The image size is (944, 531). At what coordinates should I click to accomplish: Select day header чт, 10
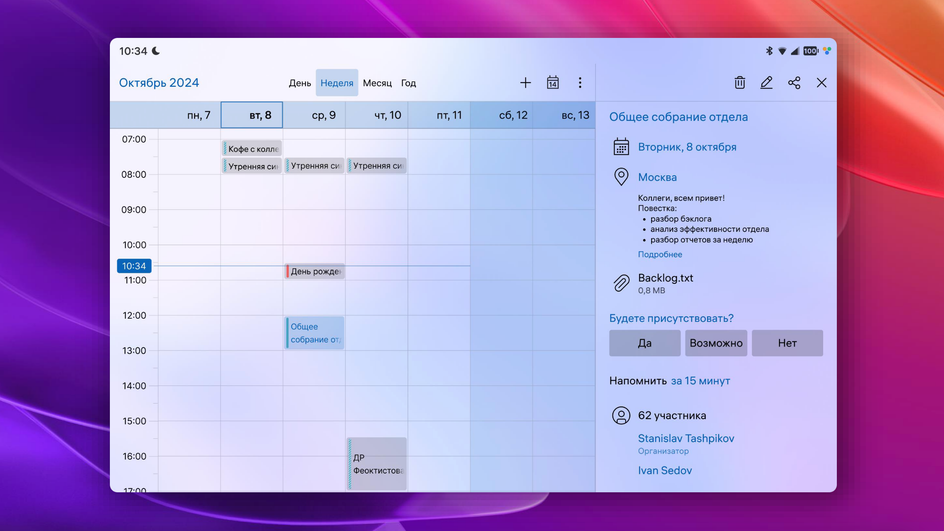pyautogui.click(x=377, y=115)
